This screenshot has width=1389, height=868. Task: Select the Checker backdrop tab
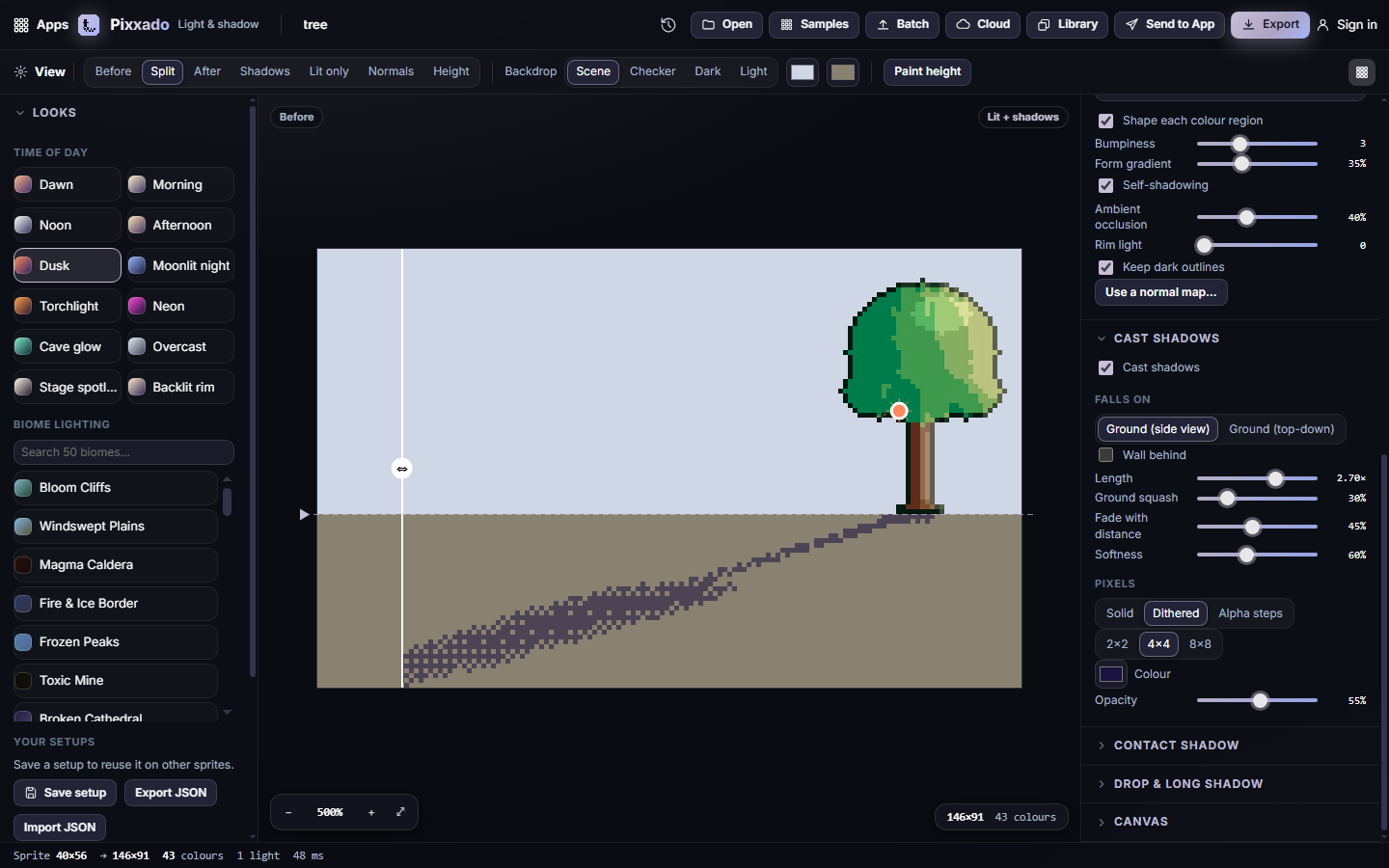coord(653,72)
